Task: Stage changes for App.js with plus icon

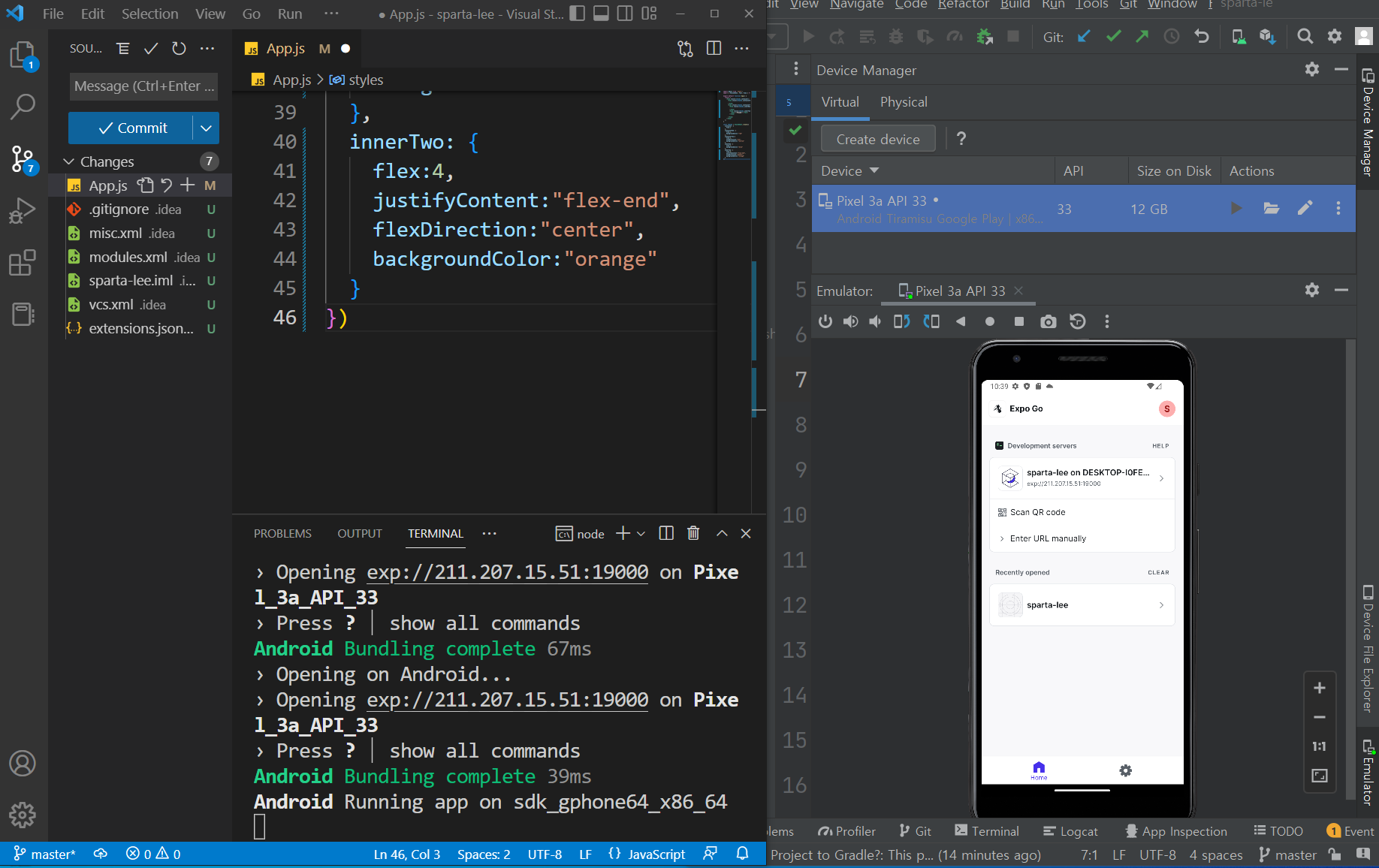Action: point(187,185)
